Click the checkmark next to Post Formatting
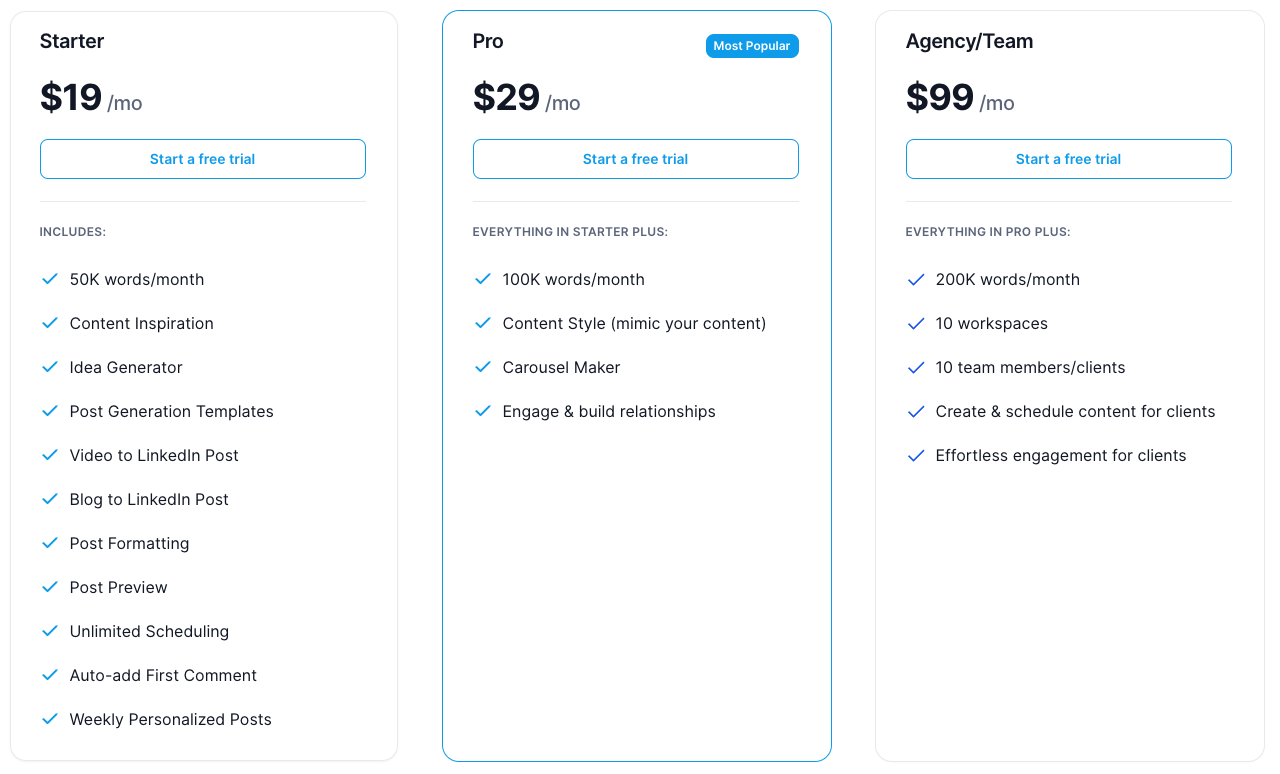The height and width of the screenshot is (774, 1280). tap(50, 543)
